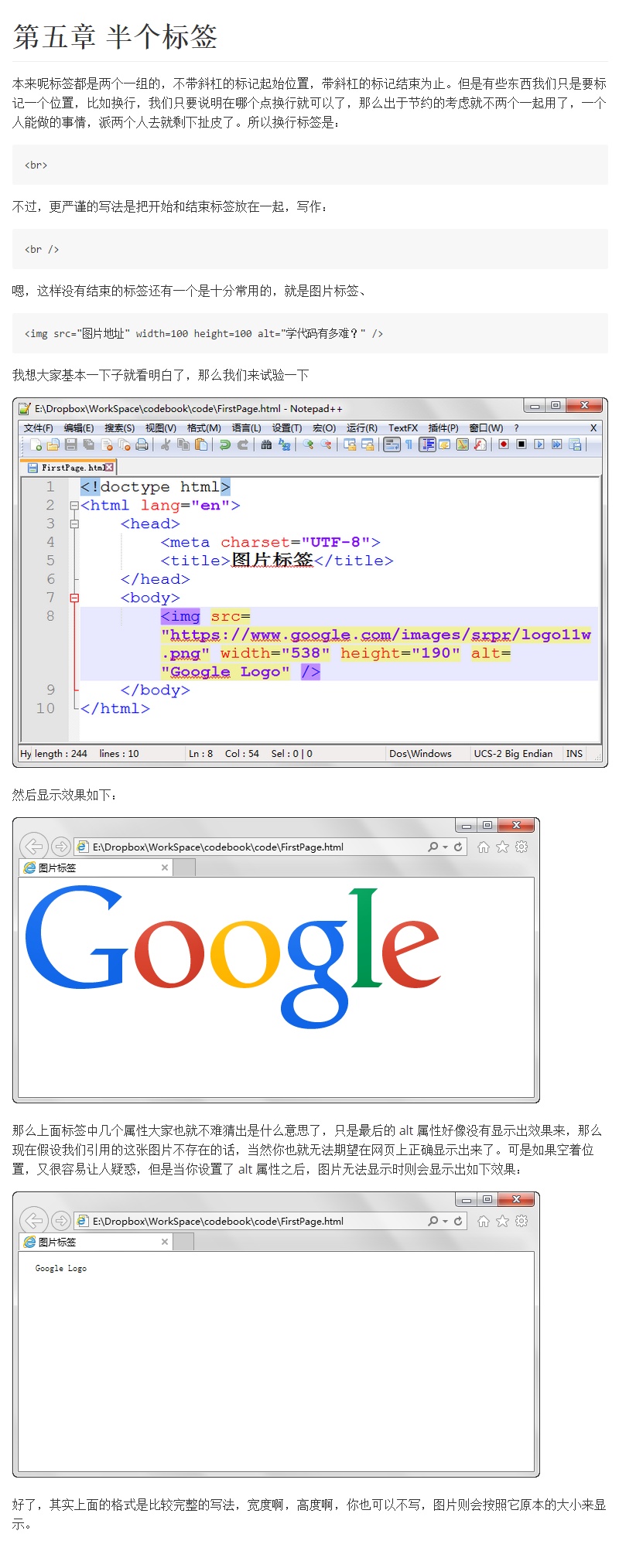
Task: Toggle the indent guide icon in Notepad++
Action: [x=428, y=445]
